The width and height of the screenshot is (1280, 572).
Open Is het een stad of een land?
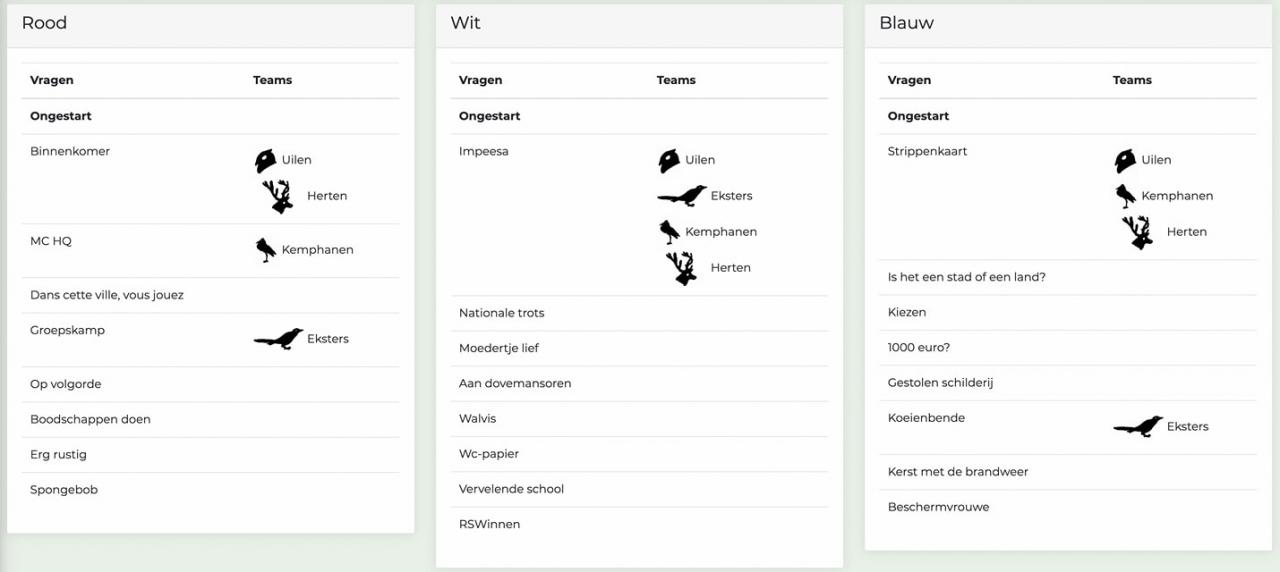[967, 277]
